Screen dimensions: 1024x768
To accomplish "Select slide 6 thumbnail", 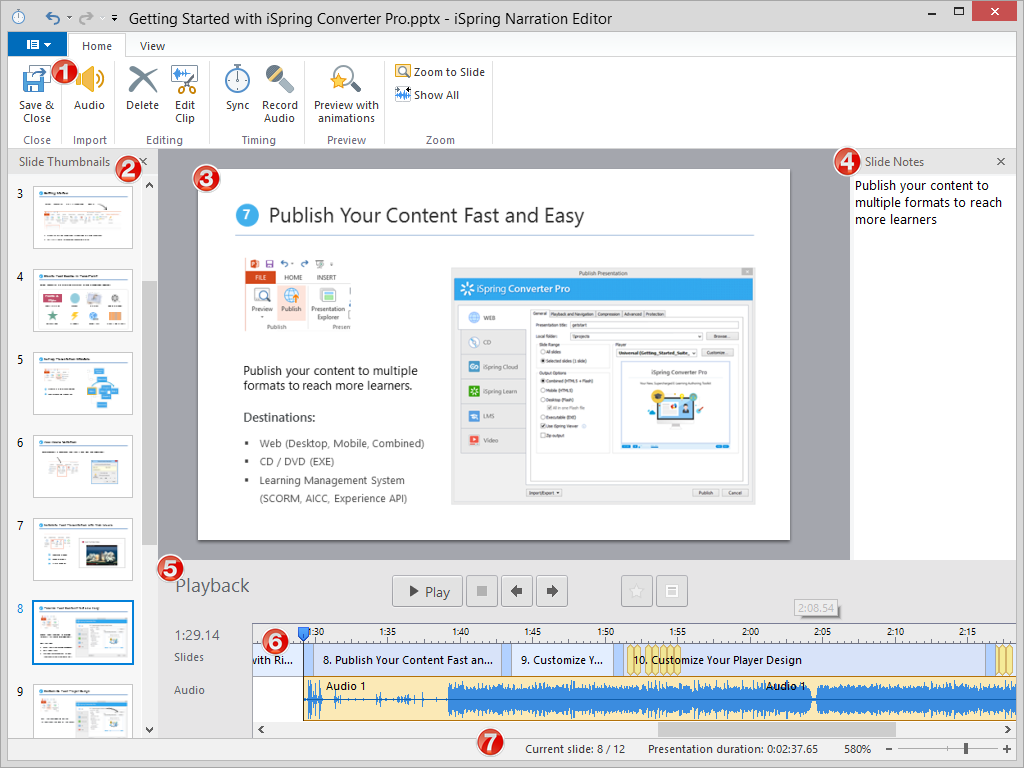I will (x=83, y=466).
